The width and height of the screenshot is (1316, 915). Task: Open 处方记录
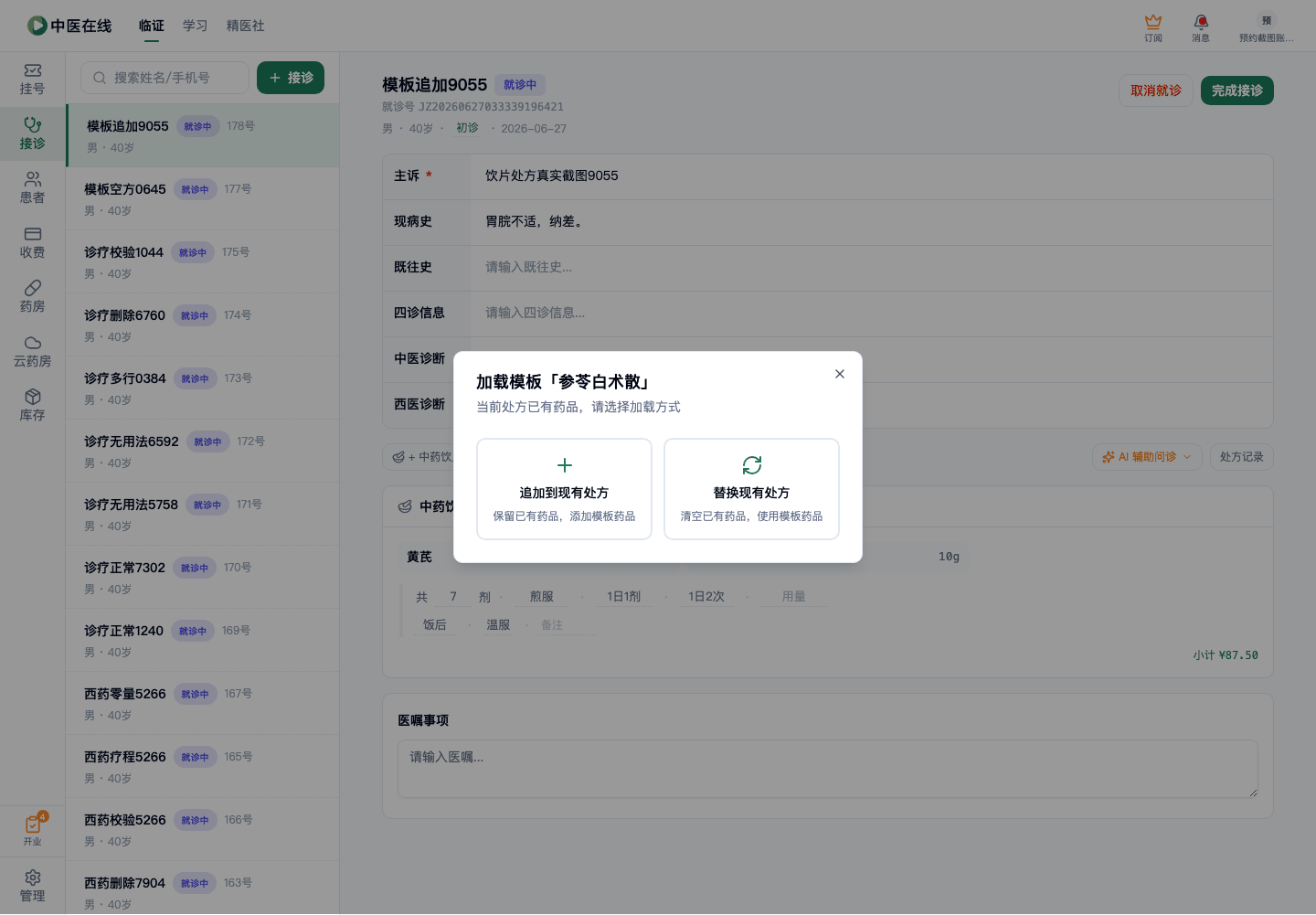click(1242, 457)
